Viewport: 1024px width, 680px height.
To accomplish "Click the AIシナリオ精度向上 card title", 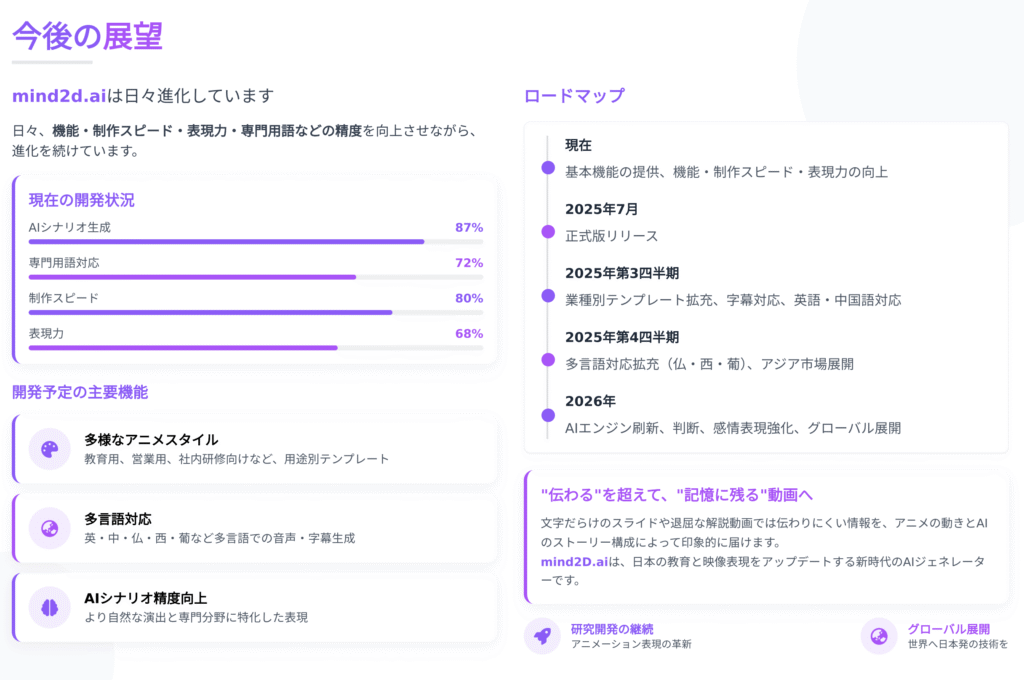I will pyautogui.click(x=146, y=598).
